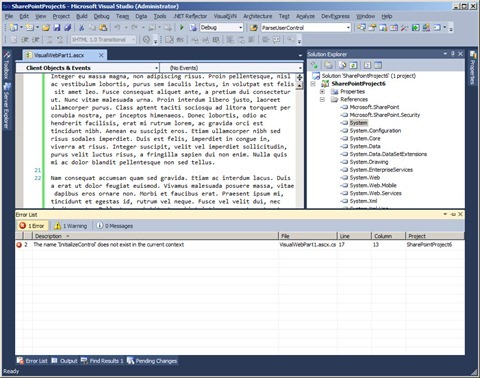Sort error list by File column header
This screenshot has width=480, height=378.
tap(308, 236)
